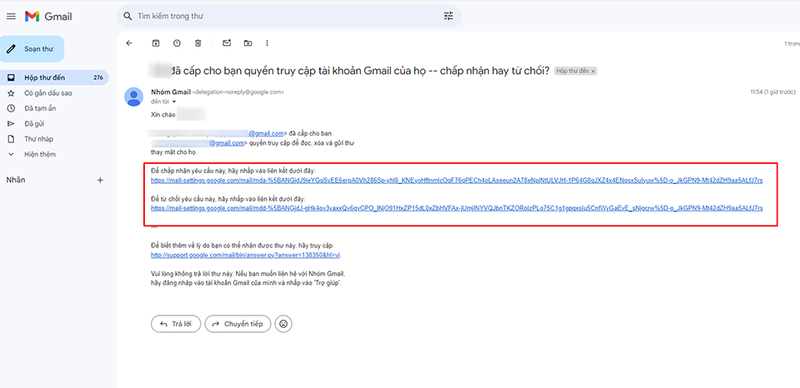
Task: Click the inbox unread count 276
Action: pos(98,78)
